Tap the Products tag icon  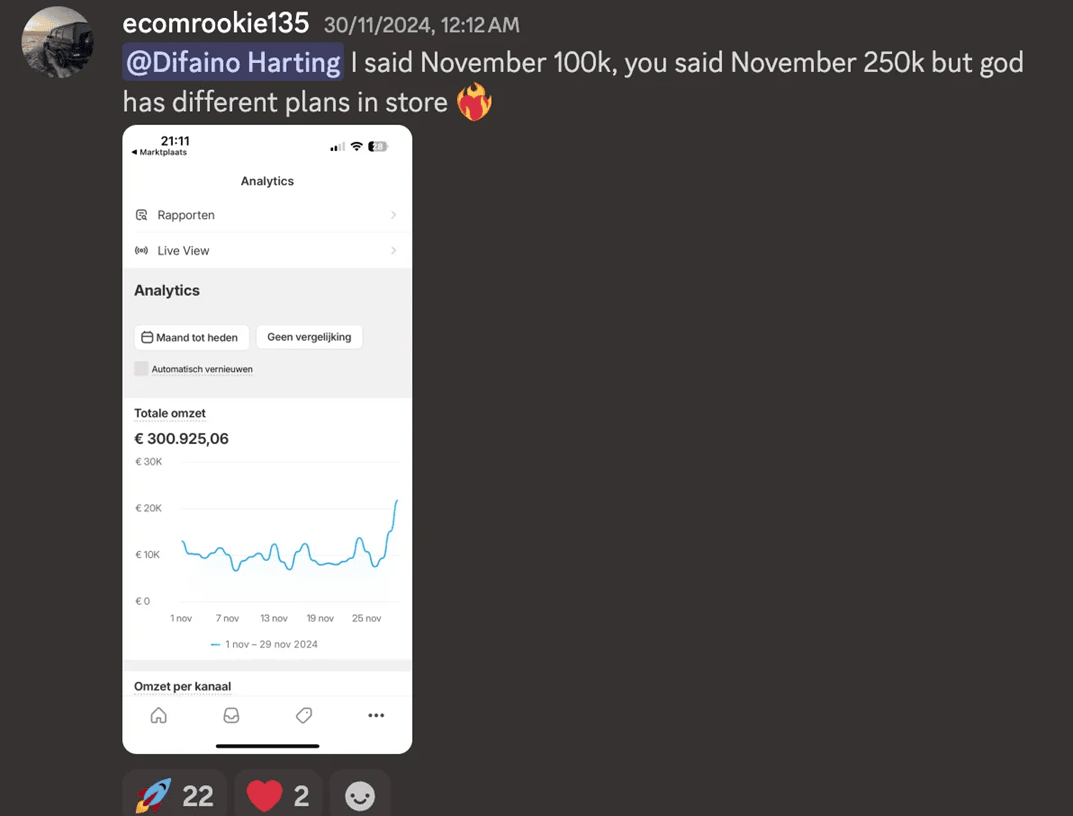pos(304,715)
